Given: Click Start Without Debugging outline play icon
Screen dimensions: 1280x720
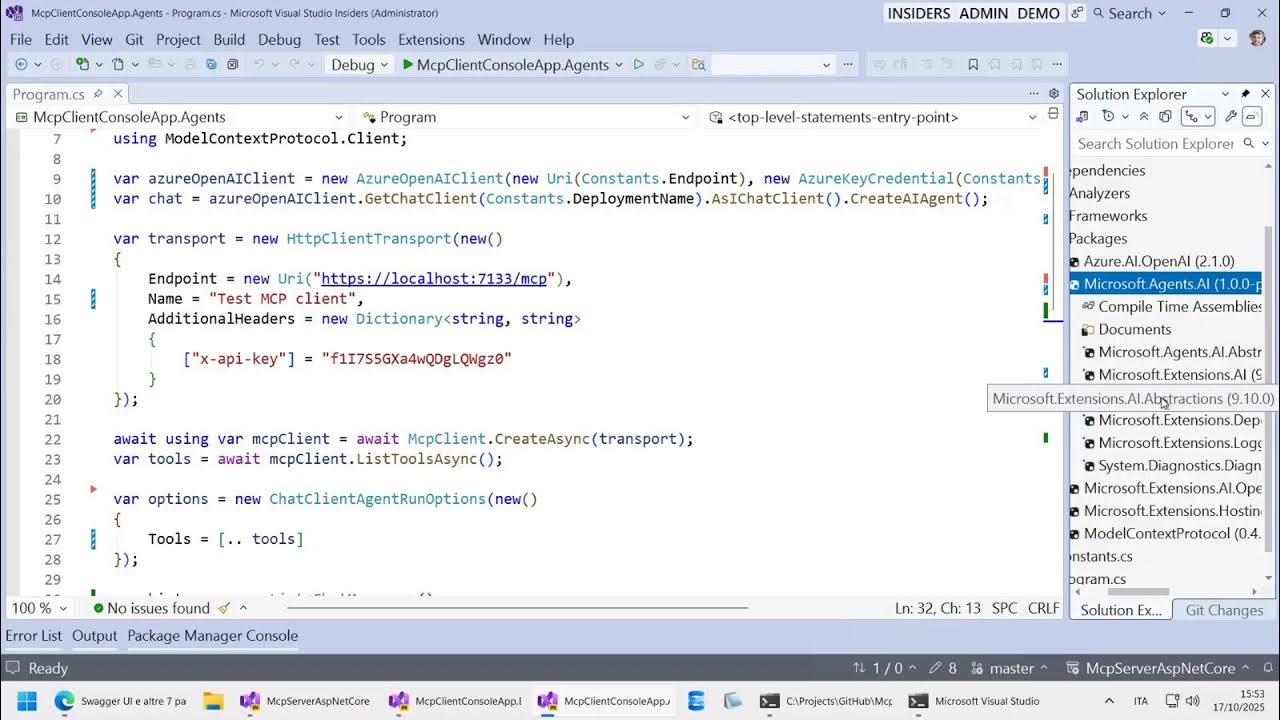Looking at the screenshot, I should pos(638,64).
